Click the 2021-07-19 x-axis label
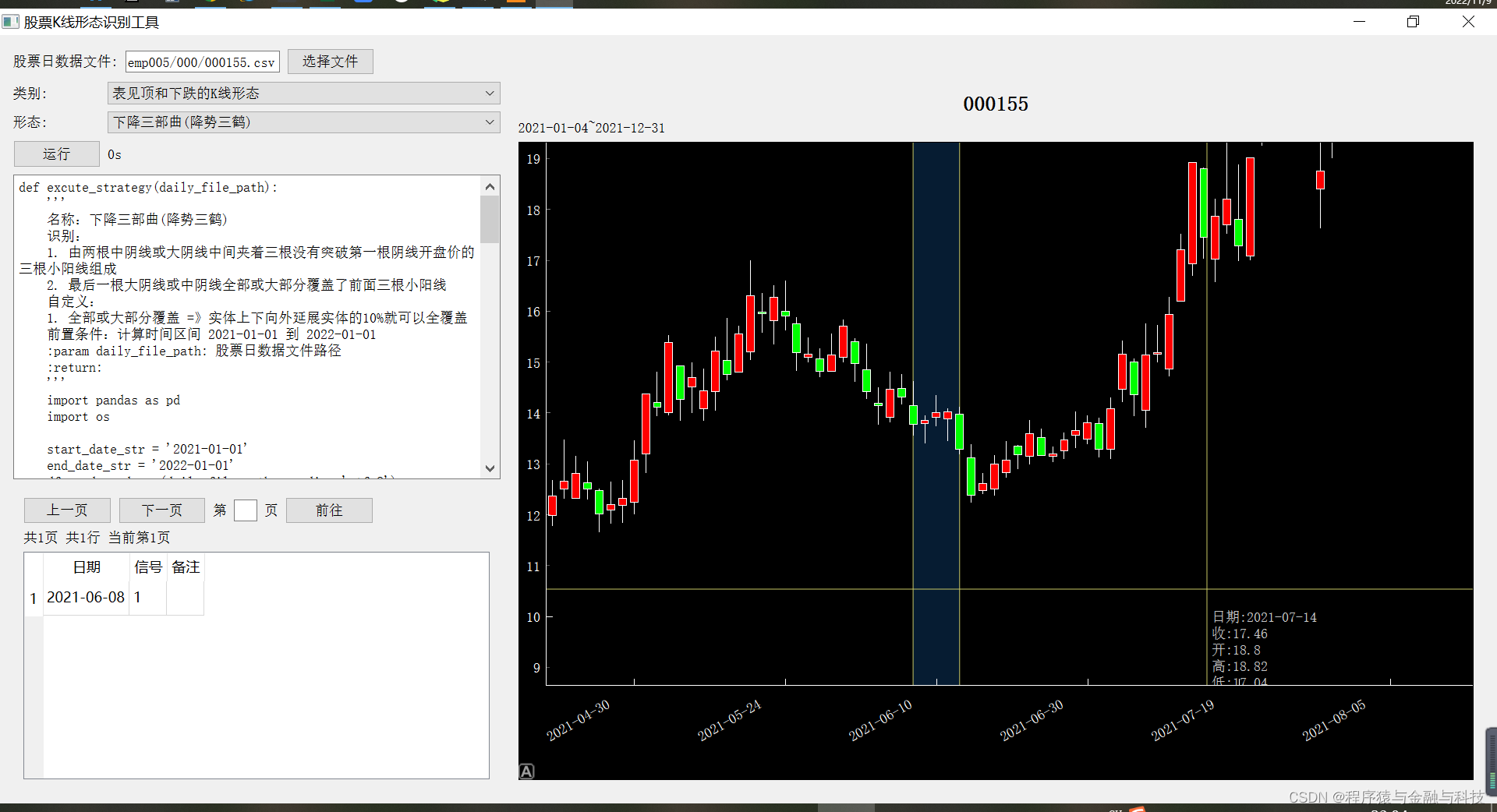The image size is (1497, 812). click(1183, 721)
